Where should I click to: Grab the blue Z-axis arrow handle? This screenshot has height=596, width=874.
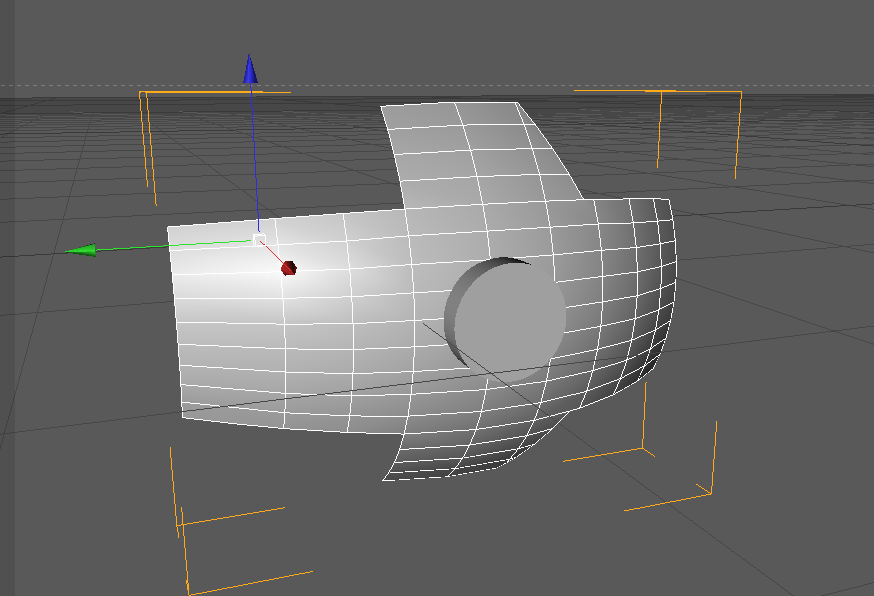(250, 69)
